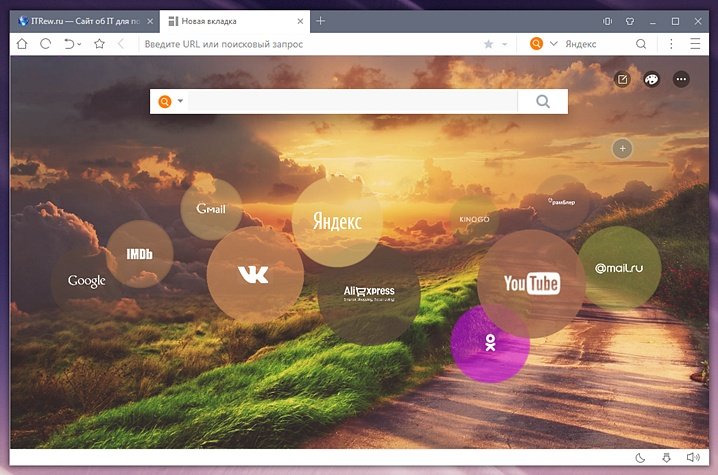Click the orange search engine icon in toolbar
Screen dimensions: 718x475
click(536, 44)
